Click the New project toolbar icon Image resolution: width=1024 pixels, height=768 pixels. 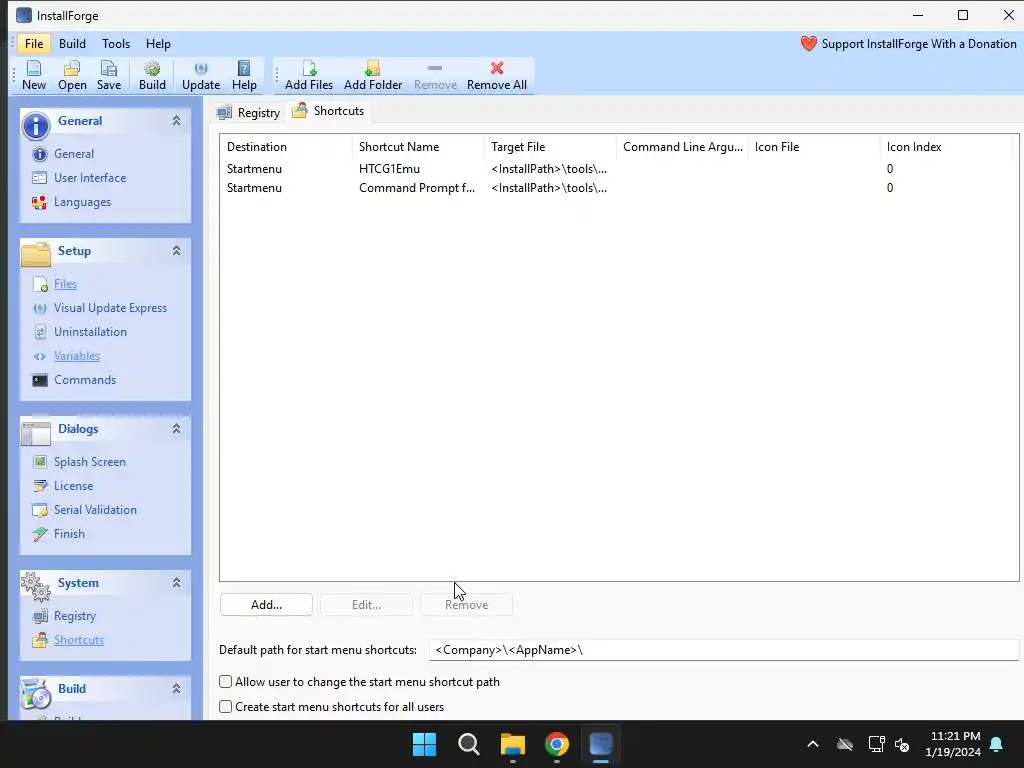[x=34, y=76]
